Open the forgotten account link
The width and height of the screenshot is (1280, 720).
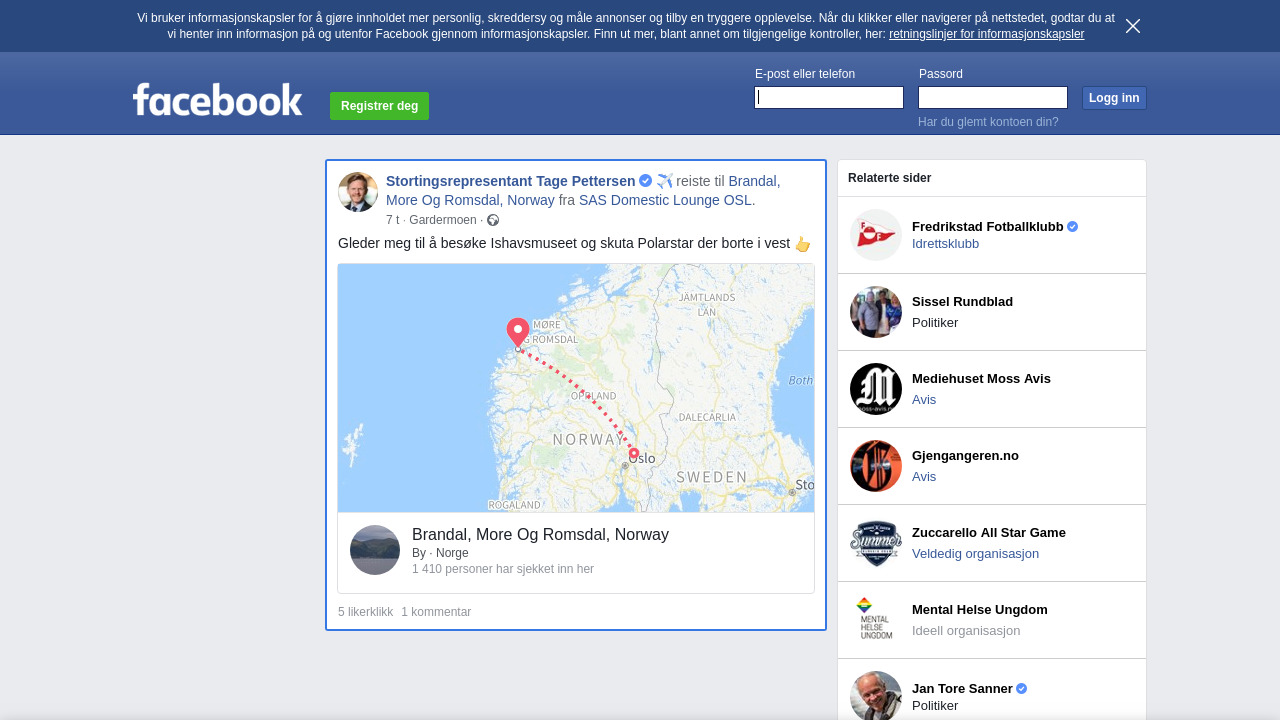tap(988, 122)
